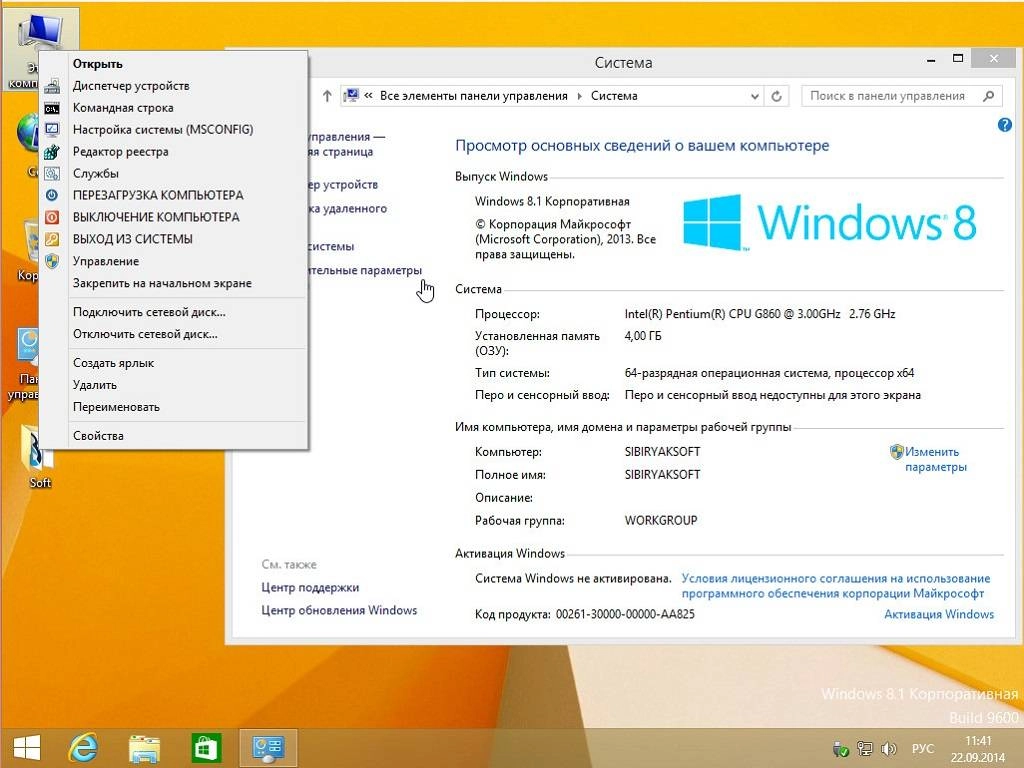This screenshot has height=768, width=1024.
Task: Click Все элементы панели управления breadcrumb
Action: click(x=473, y=96)
